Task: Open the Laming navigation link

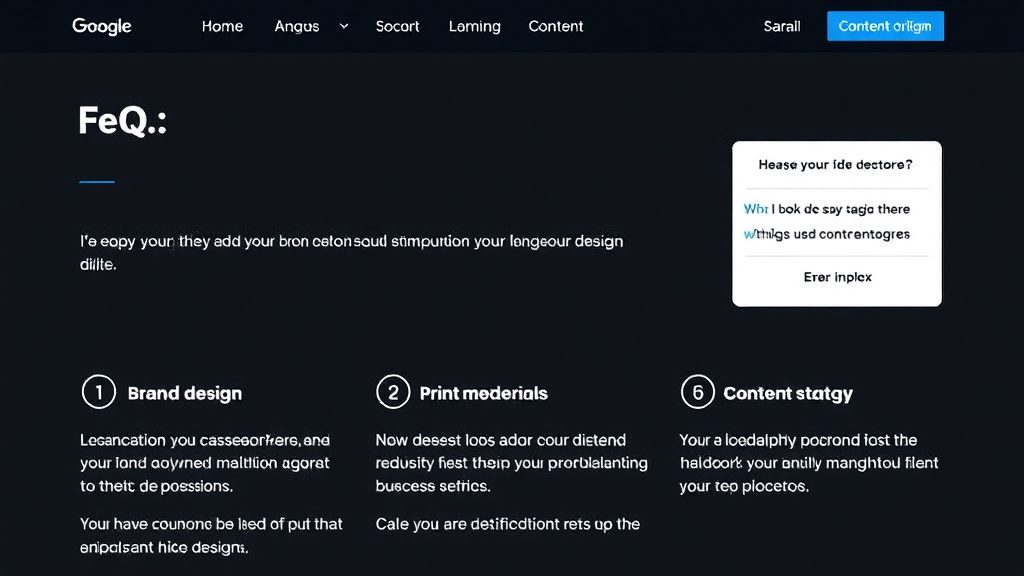Action: [475, 26]
